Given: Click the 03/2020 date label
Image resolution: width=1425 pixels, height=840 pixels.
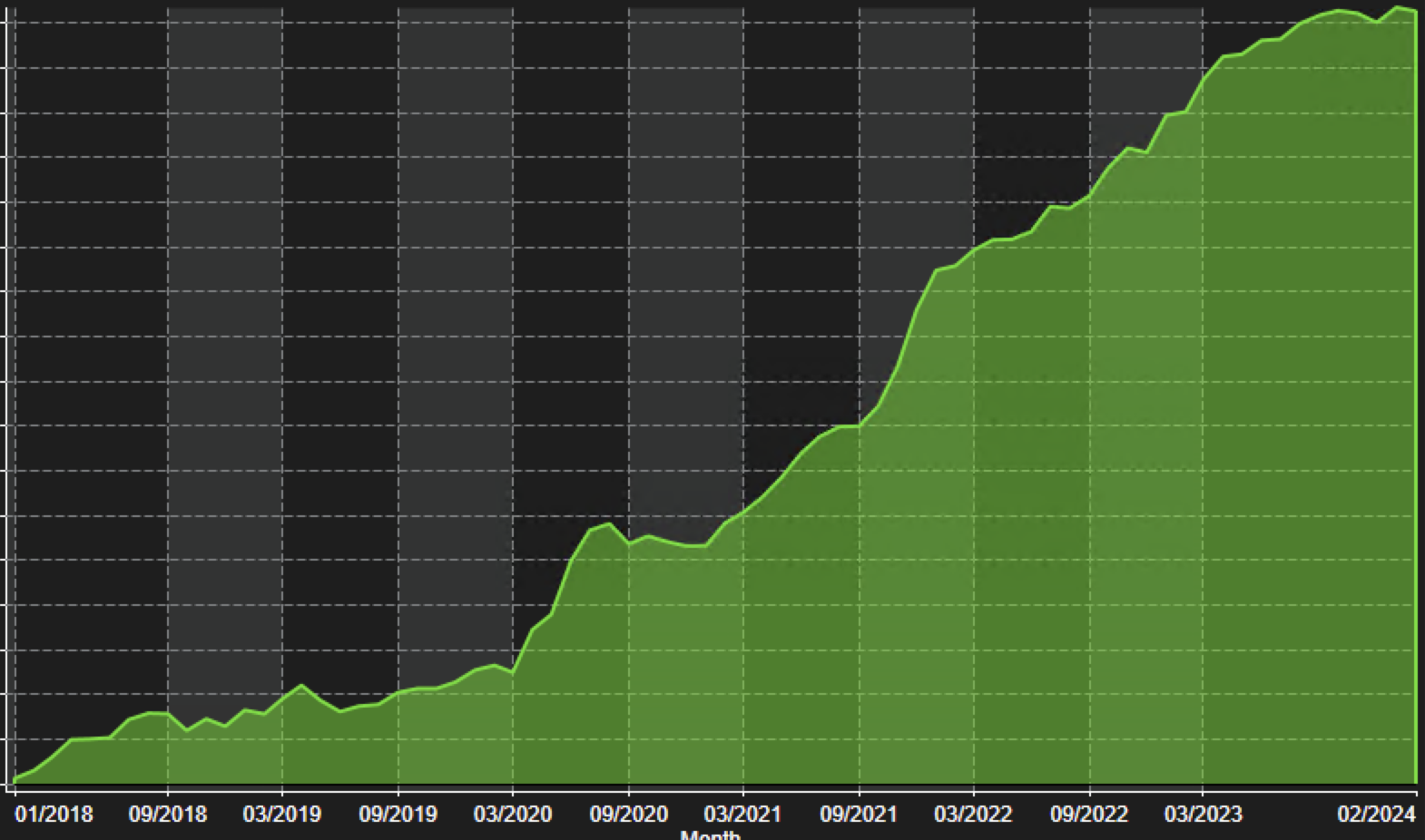Looking at the screenshot, I should (x=513, y=814).
